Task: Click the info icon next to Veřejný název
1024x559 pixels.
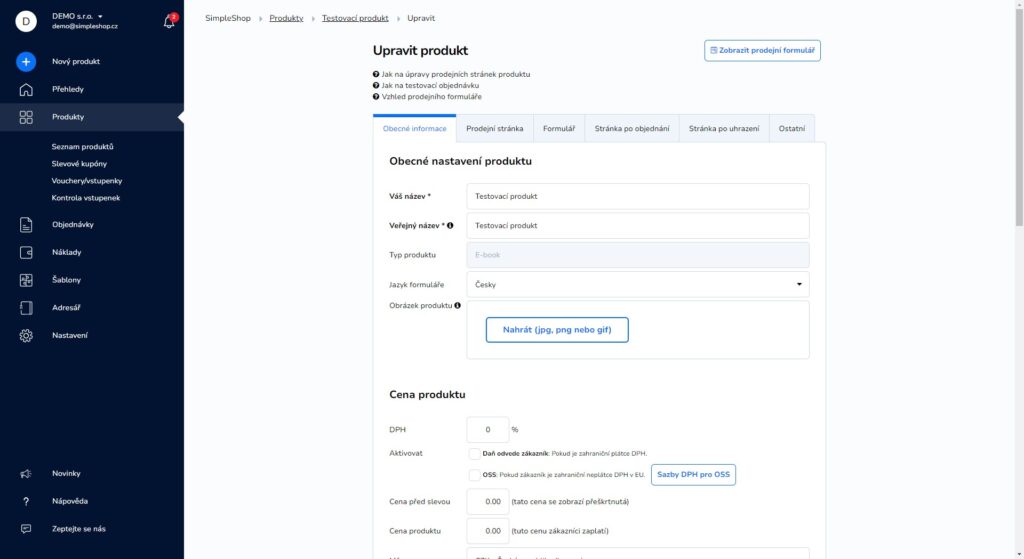Action: (x=450, y=226)
